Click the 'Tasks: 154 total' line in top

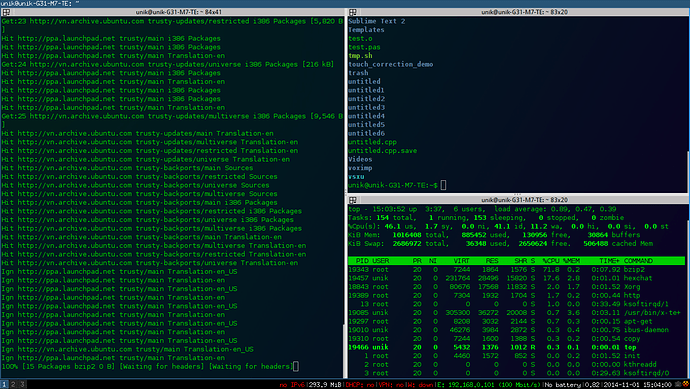[486, 218]
